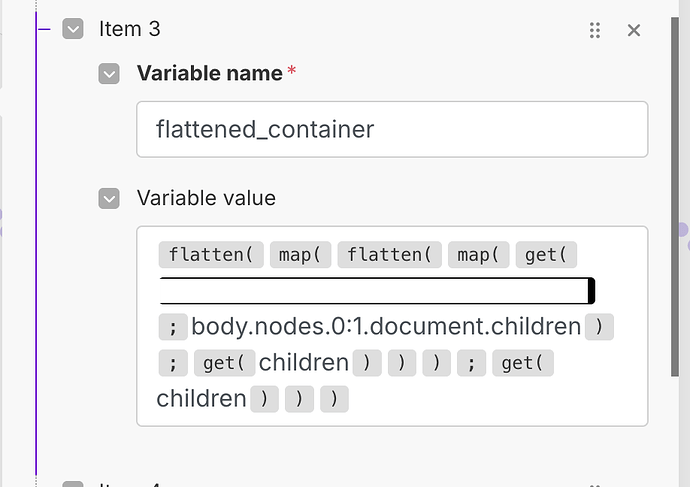Select the get( pill on first row
This screenshot has width=690, height=487.
tap(546, 255)
